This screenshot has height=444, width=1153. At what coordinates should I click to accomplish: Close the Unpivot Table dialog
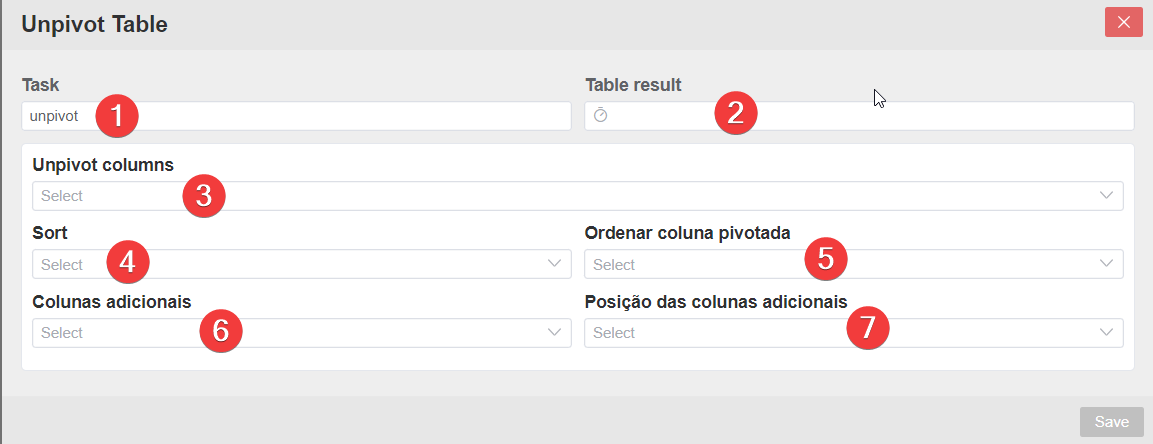coord(1124,22)
